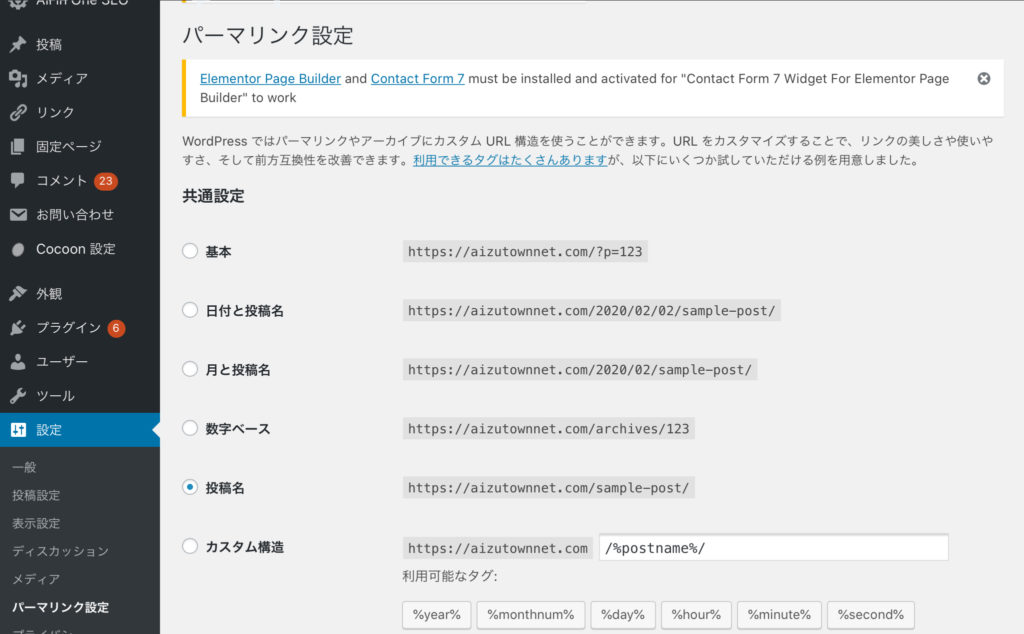Screen dimensions: 1024x634
Task: Go to 投稿設定 submenu
Action: click(x=36, y=495)
